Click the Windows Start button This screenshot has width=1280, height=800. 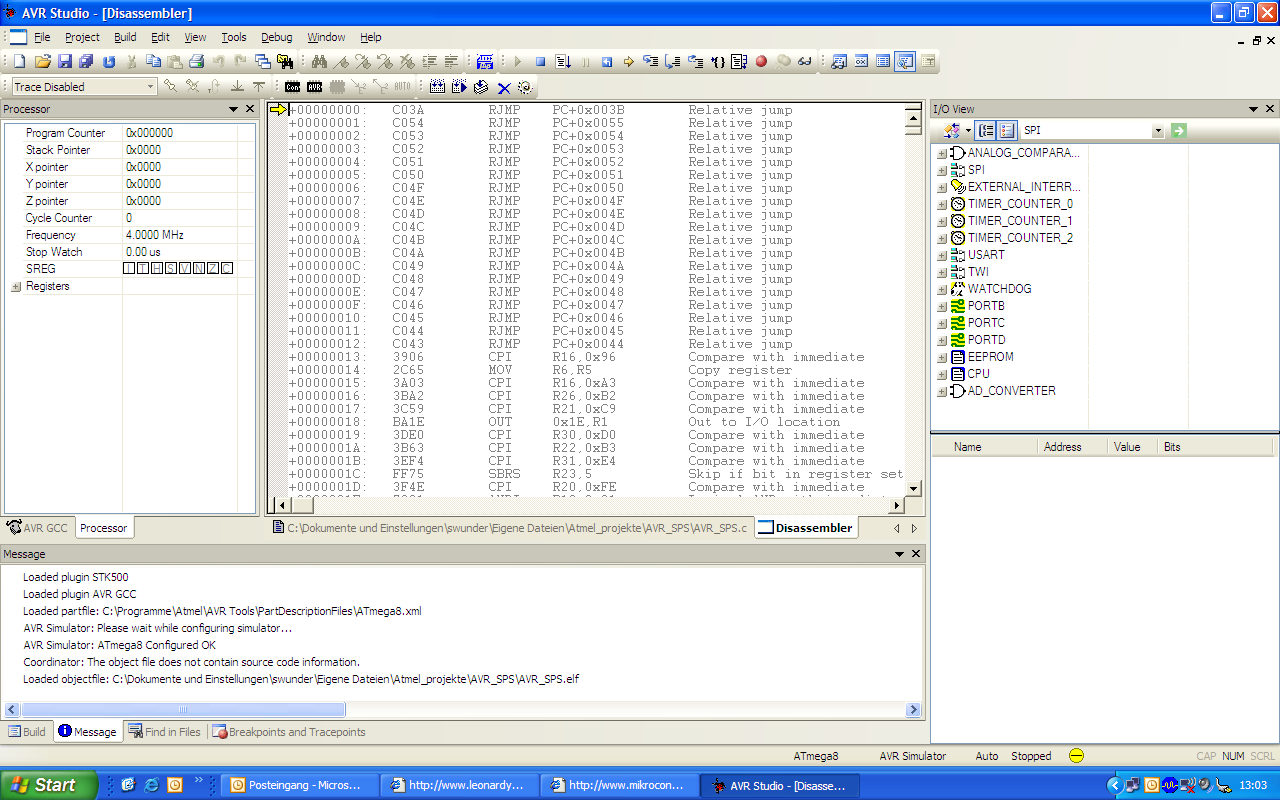pos(49,785)
